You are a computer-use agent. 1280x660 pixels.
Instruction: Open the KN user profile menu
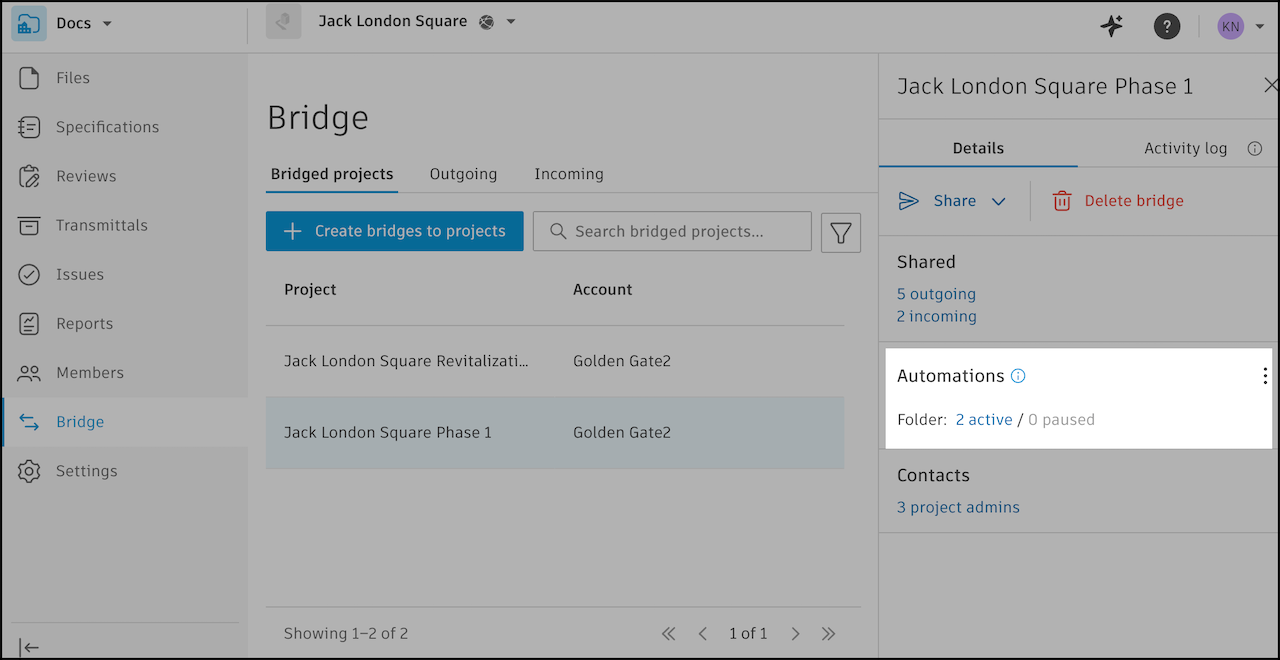(1240, 26)
